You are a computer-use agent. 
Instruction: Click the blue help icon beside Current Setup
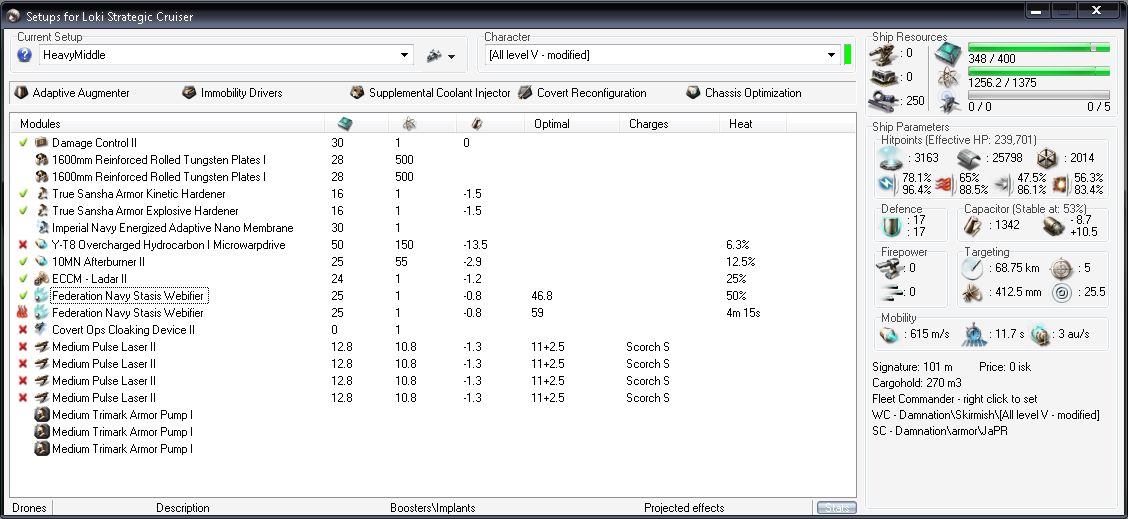(x=24, y=55)
